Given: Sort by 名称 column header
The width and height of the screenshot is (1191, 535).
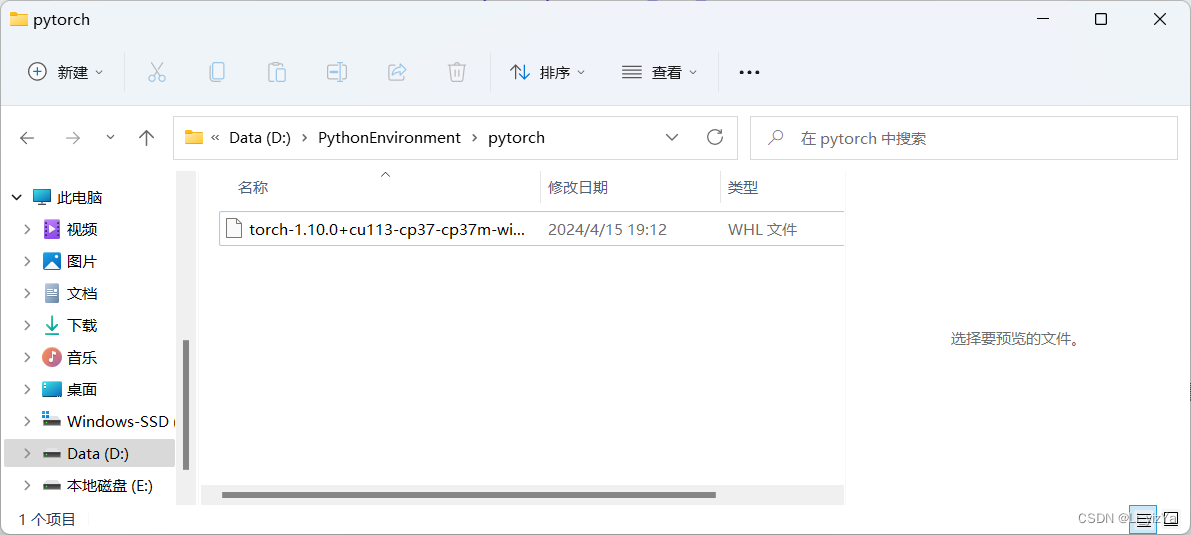Looking at the screenshot, I should pyautogui.click(x=253, y=188).
